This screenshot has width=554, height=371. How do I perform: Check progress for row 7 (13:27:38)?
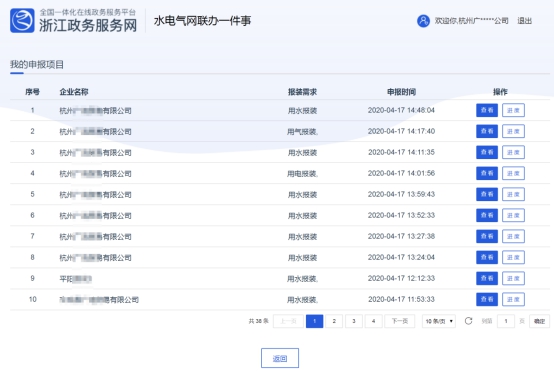513,236
